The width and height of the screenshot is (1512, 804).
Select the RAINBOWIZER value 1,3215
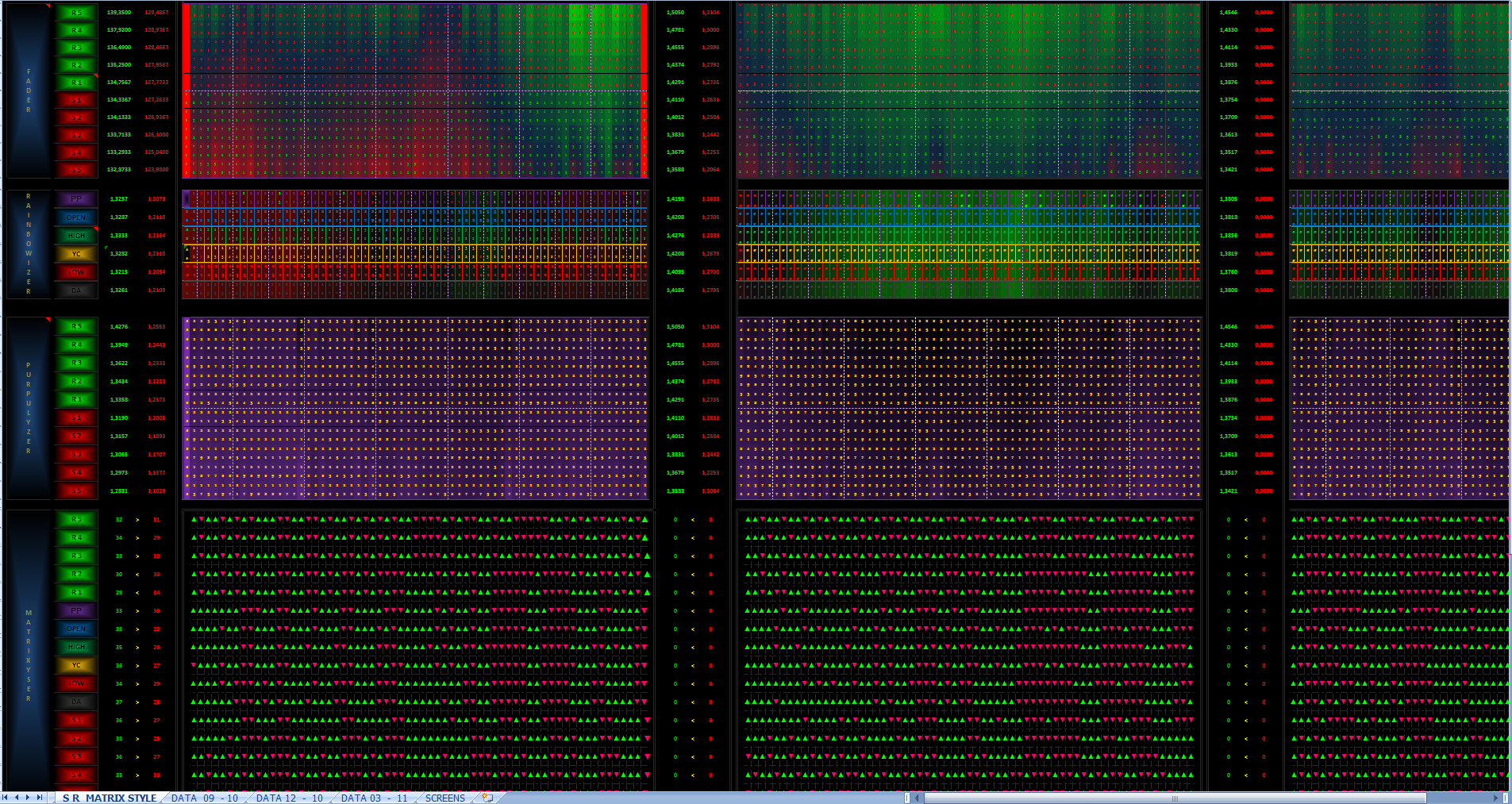[x=119, y=272]
